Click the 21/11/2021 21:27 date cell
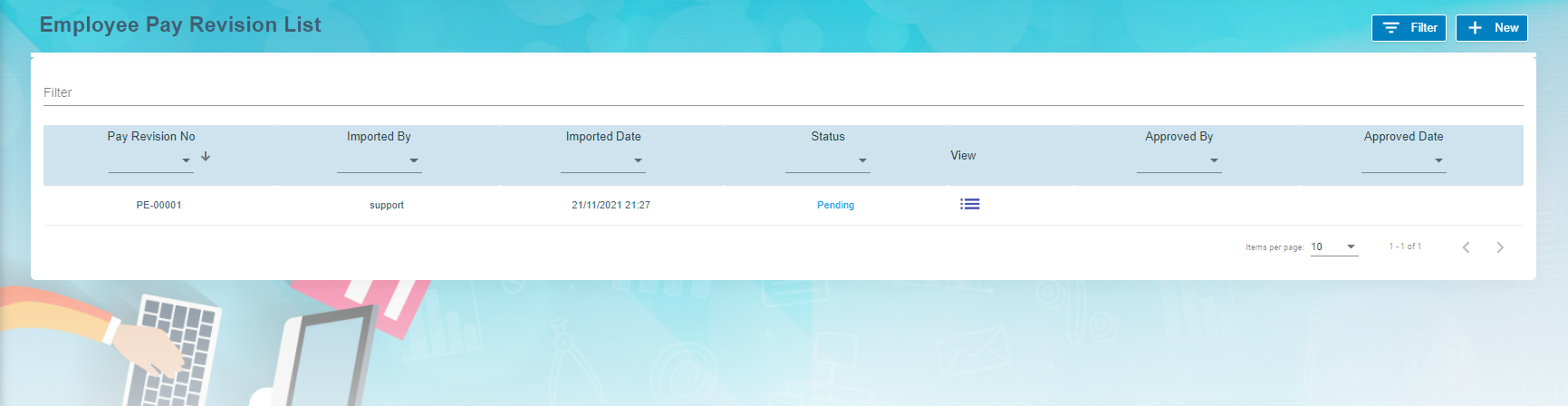Viewport: 1568px width, 406px height. click(x=611, y=205)
